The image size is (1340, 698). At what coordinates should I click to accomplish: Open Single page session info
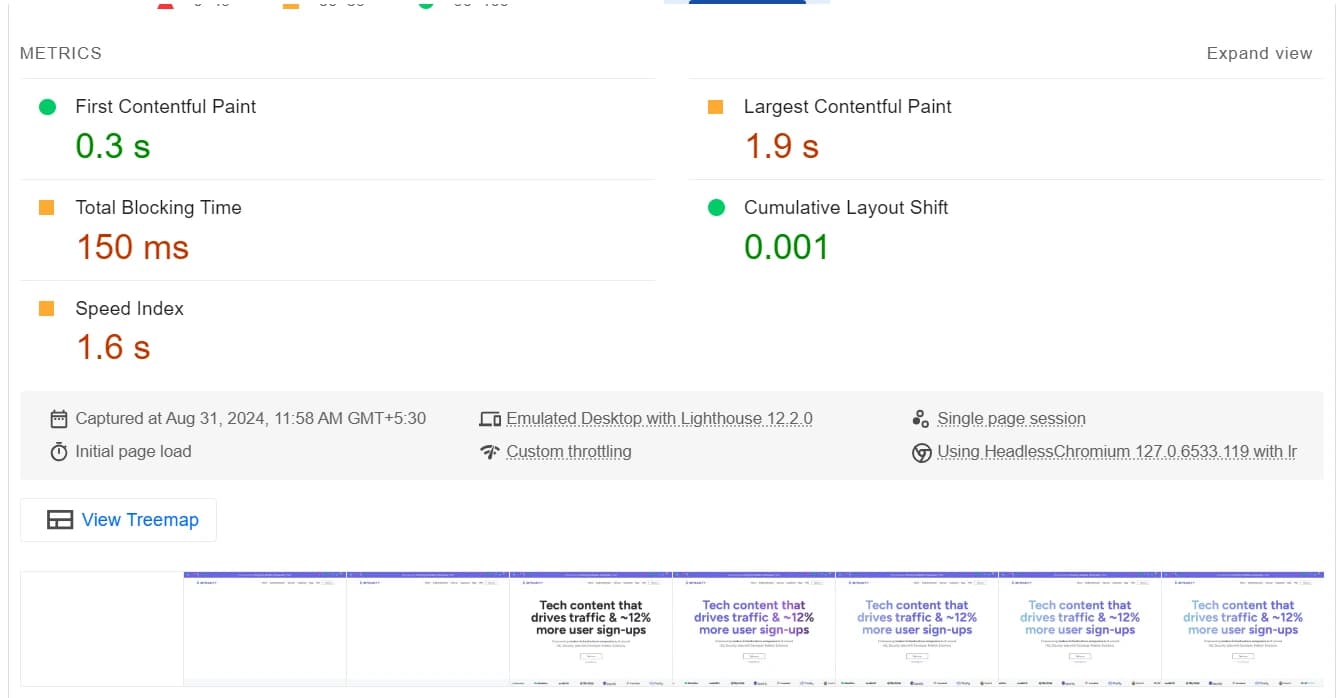coord(1011,419)
